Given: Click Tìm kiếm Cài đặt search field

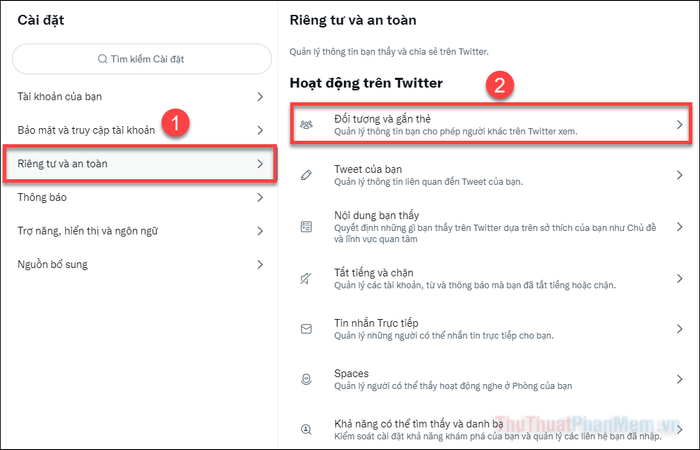Looking at the screenshot, I should tap(142, 59).
